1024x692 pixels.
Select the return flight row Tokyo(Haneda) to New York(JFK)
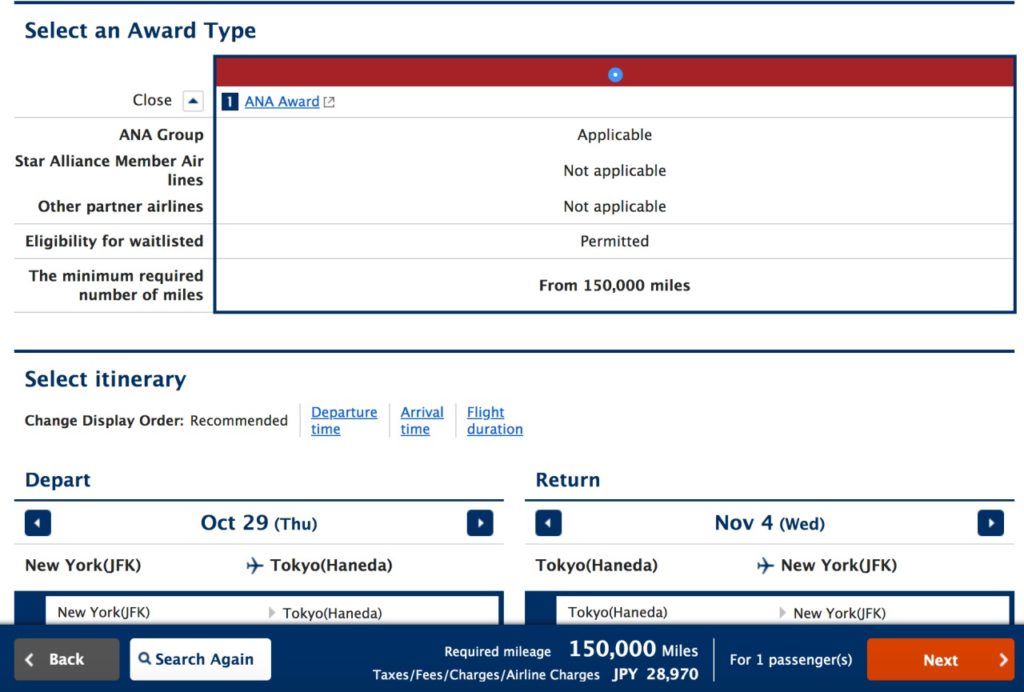769,610
